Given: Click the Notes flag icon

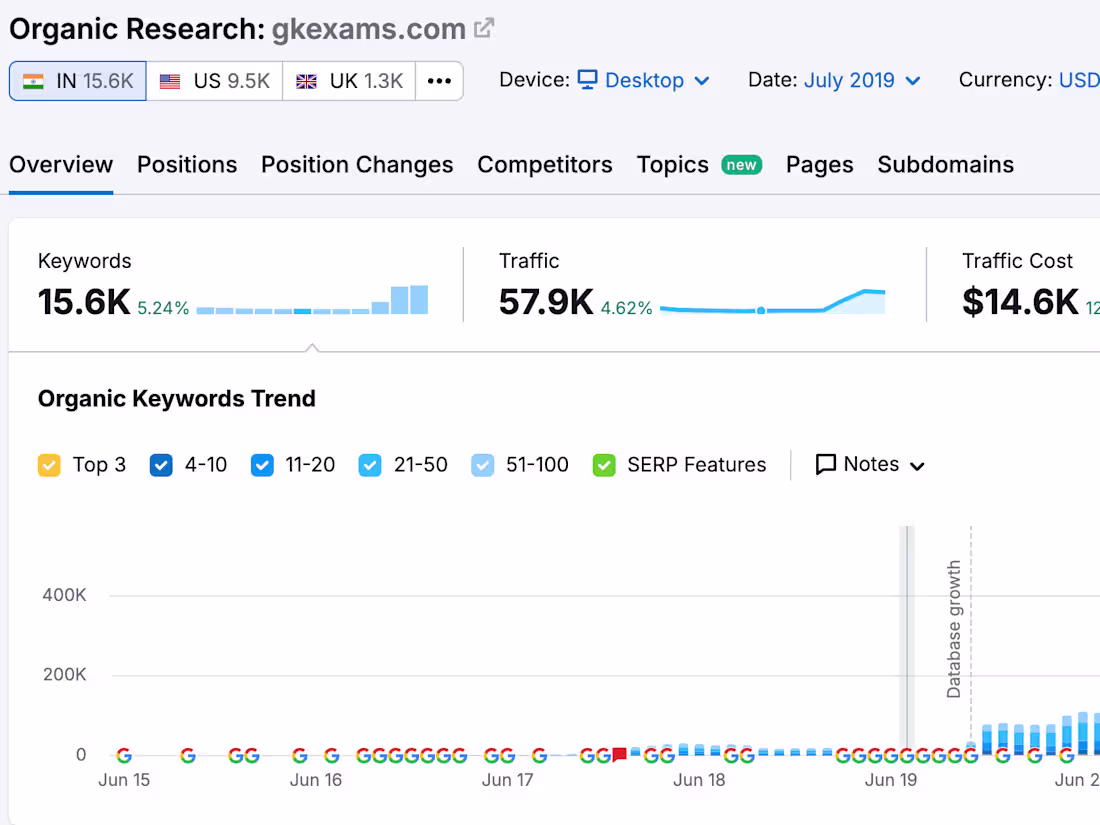Looking at the screenshot, I should coord(825,463).
